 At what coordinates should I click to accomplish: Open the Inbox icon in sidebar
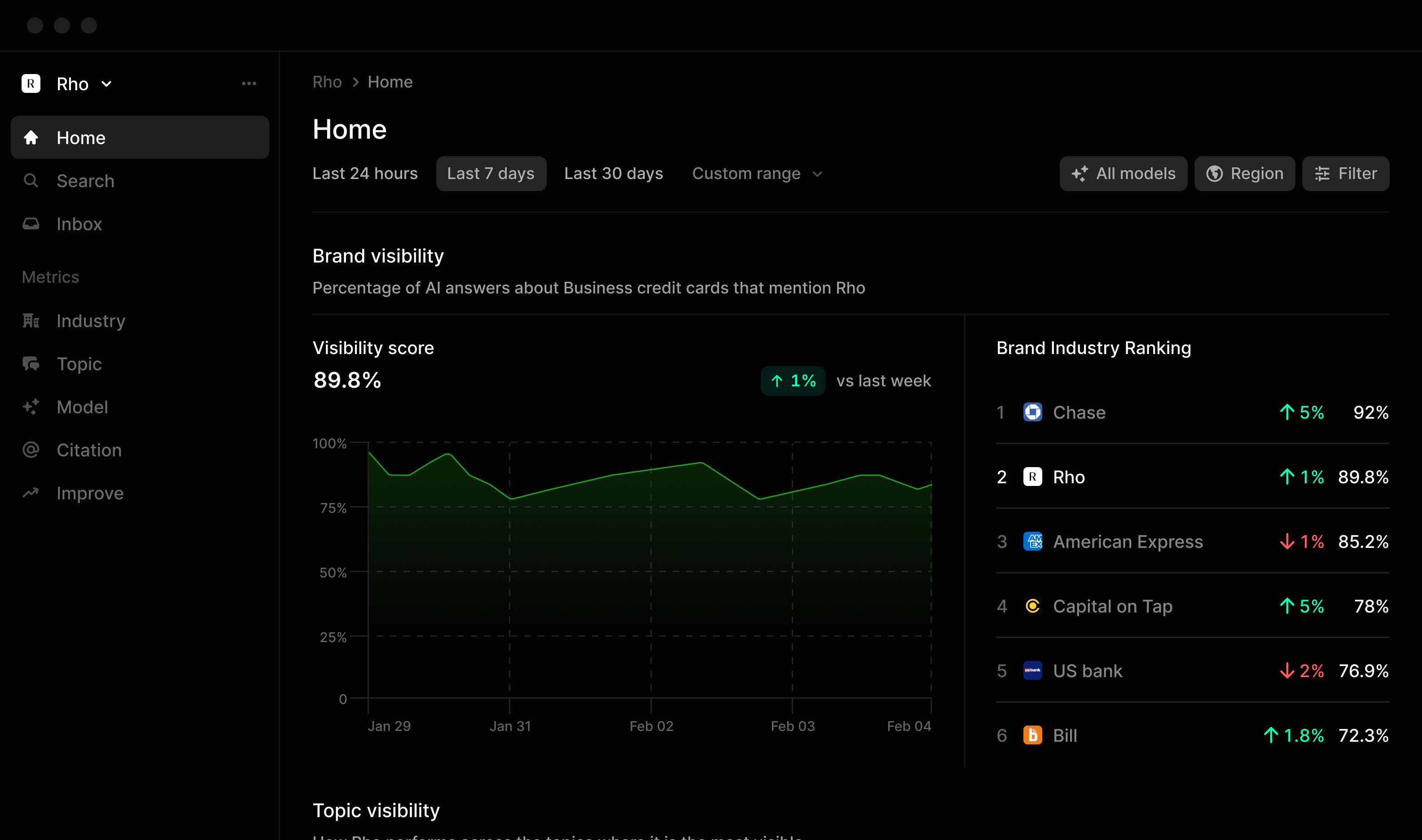pos(32,223)
